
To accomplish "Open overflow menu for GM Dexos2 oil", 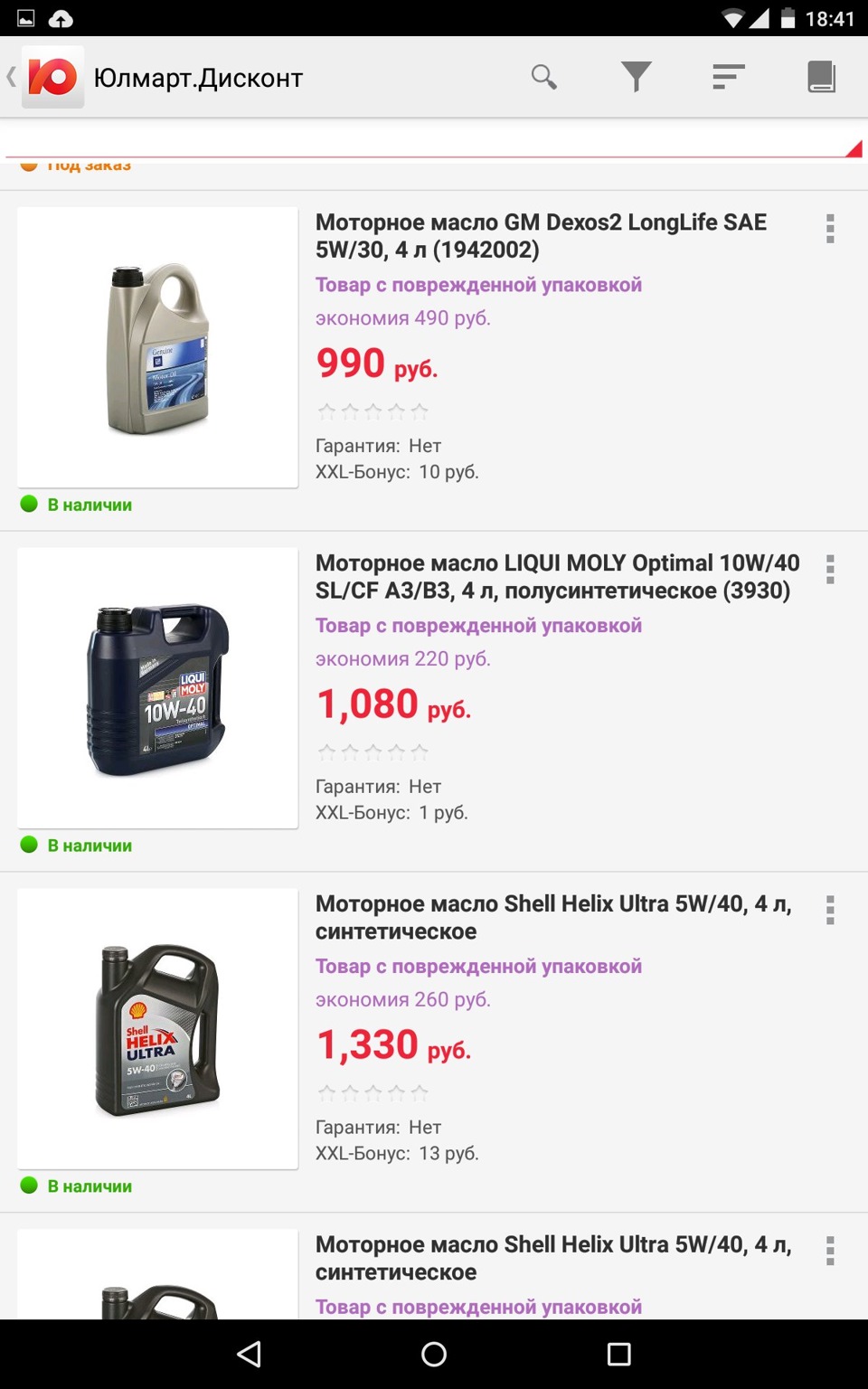I will 830,229.
